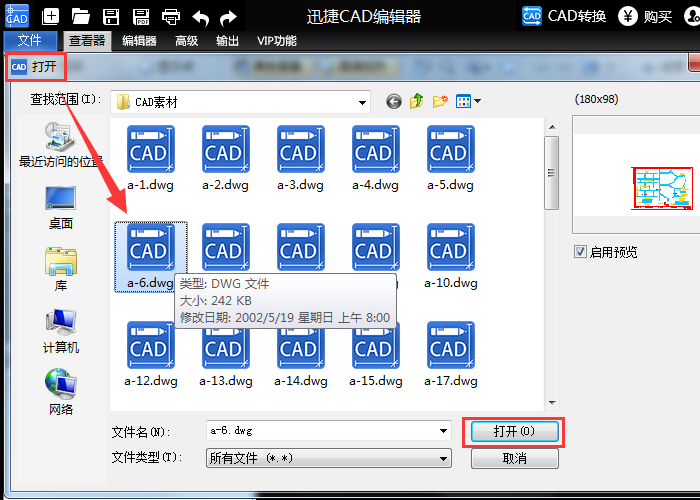Screen dimensions: 700x500
Task: Select file a-5.dwg
Action: click(450, 158)
